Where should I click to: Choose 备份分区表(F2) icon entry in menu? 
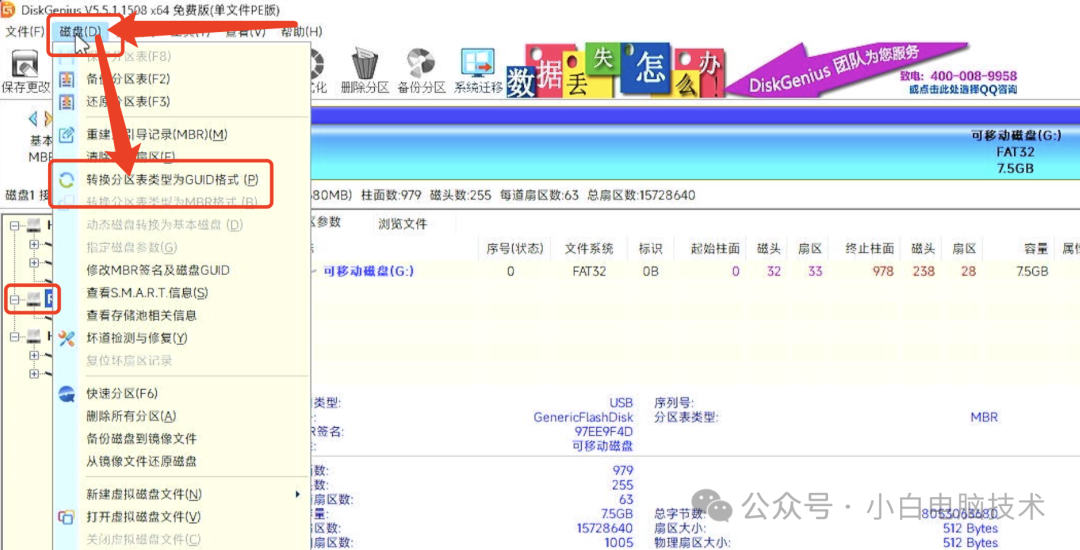(x=66, y=79)
